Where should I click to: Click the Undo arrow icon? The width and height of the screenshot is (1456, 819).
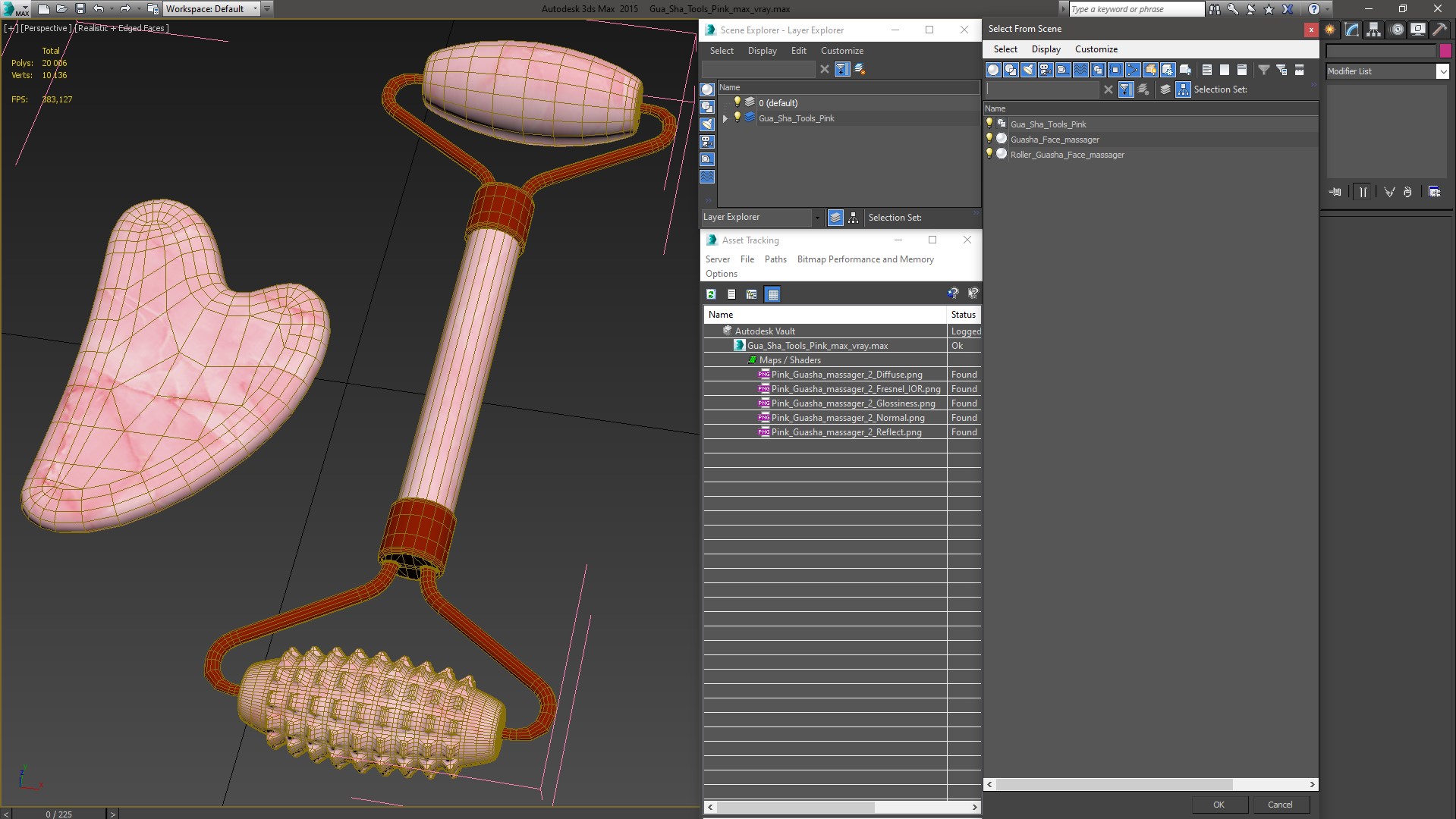tap(99, 9)
